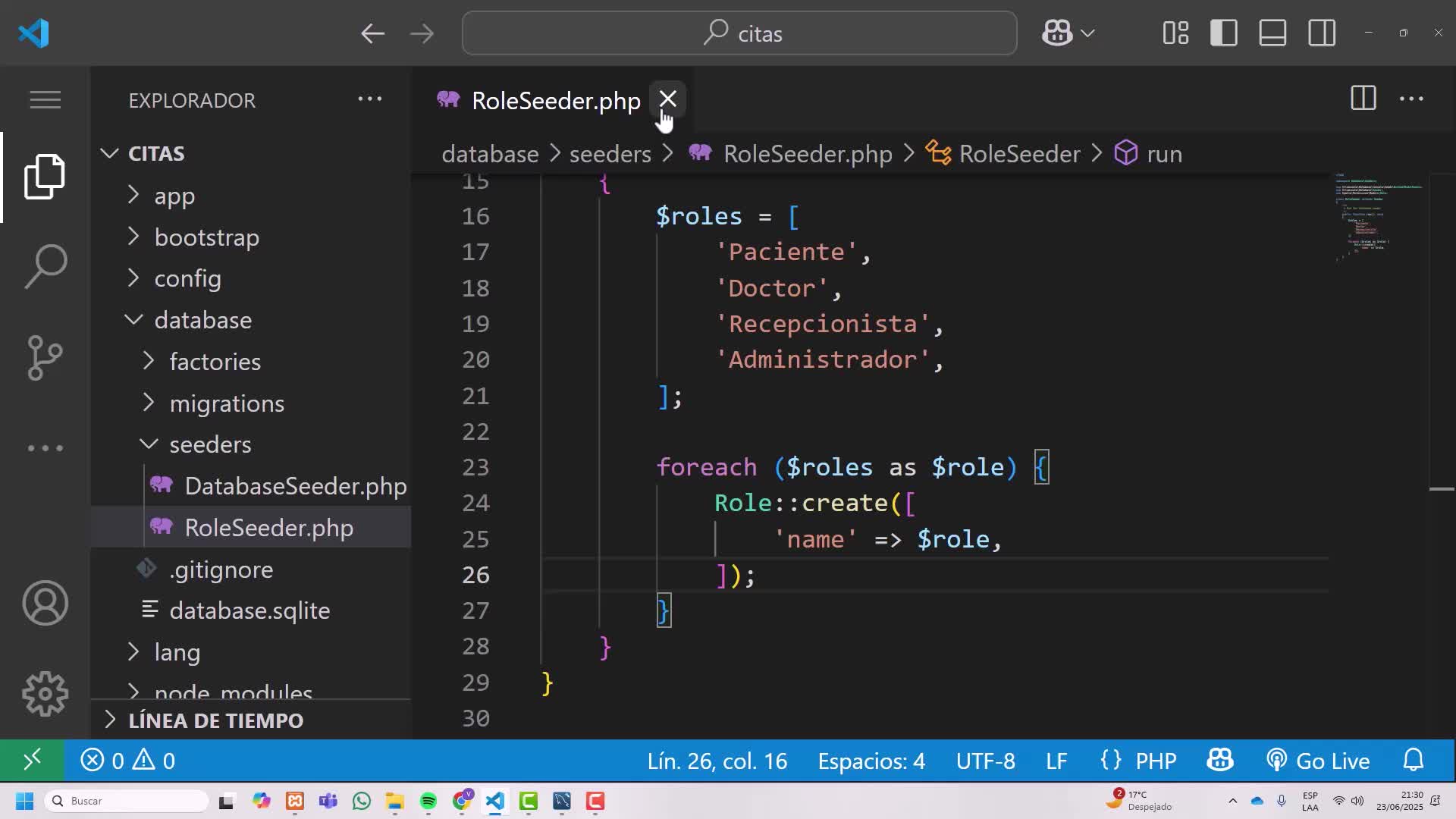Click the Go Forward arrow

coord(422,33)
